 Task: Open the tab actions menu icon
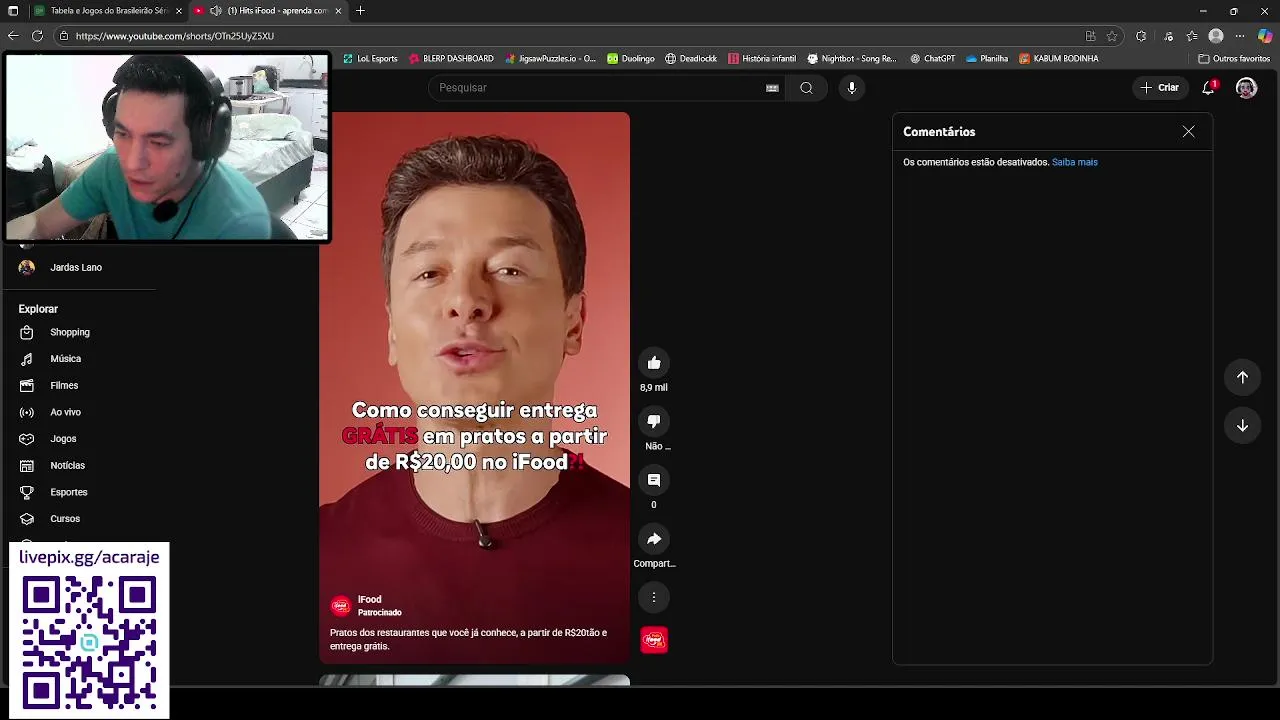[13, 11]
